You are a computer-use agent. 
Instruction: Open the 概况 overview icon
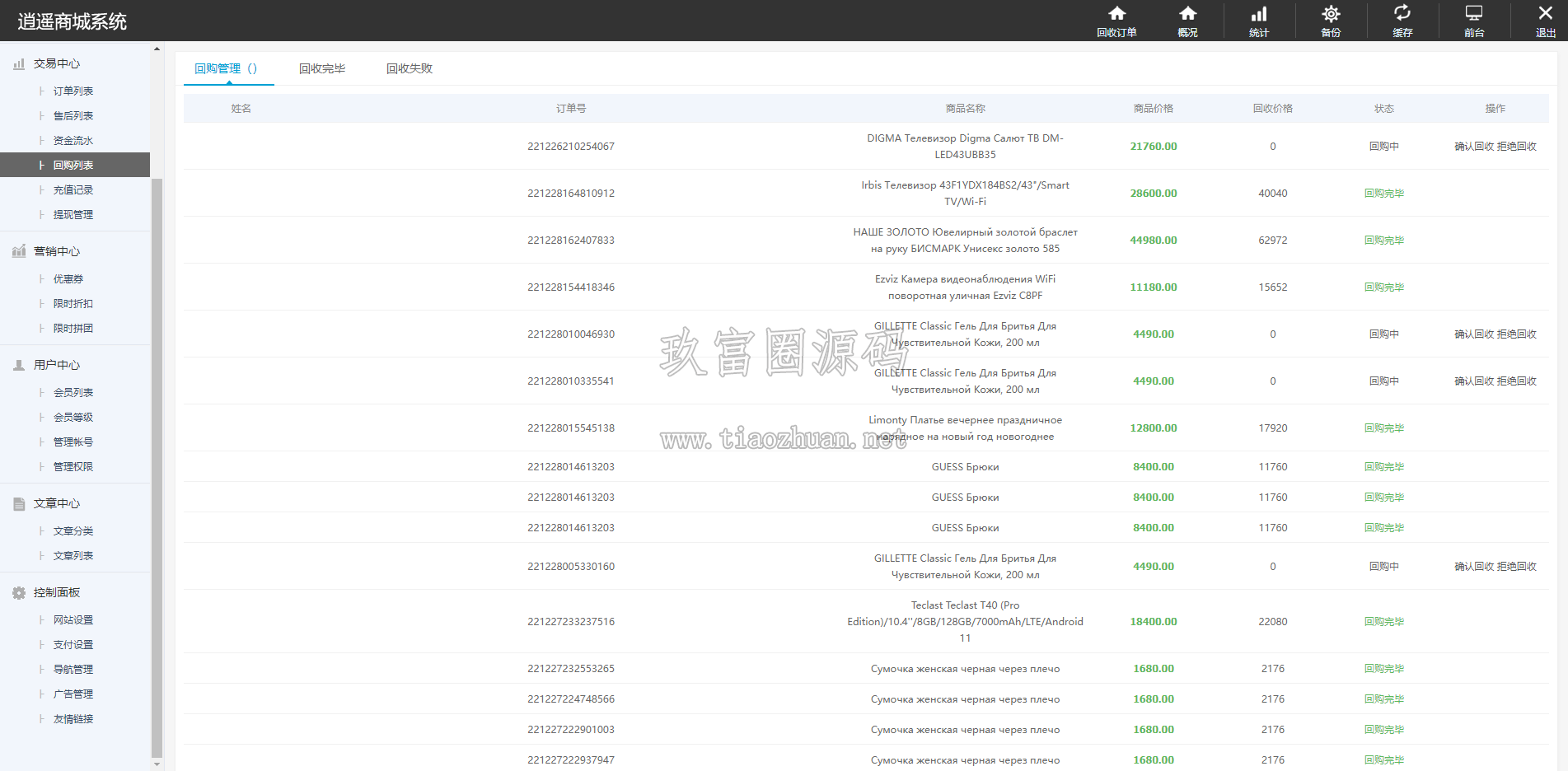(x=1187, y=14)
